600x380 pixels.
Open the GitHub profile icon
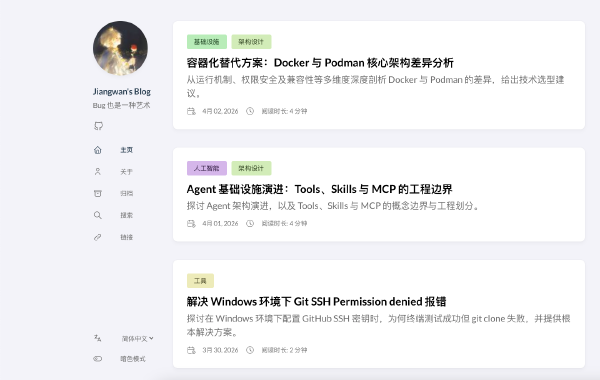click(x=98, y=126)
